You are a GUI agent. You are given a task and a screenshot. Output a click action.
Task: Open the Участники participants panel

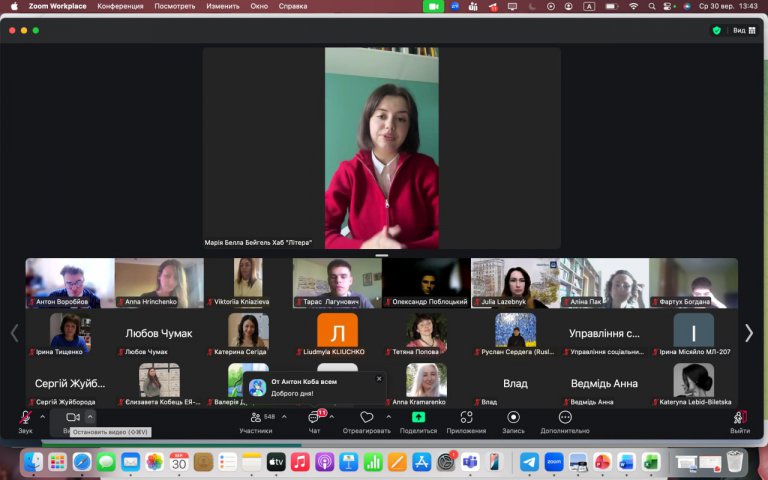256,422
